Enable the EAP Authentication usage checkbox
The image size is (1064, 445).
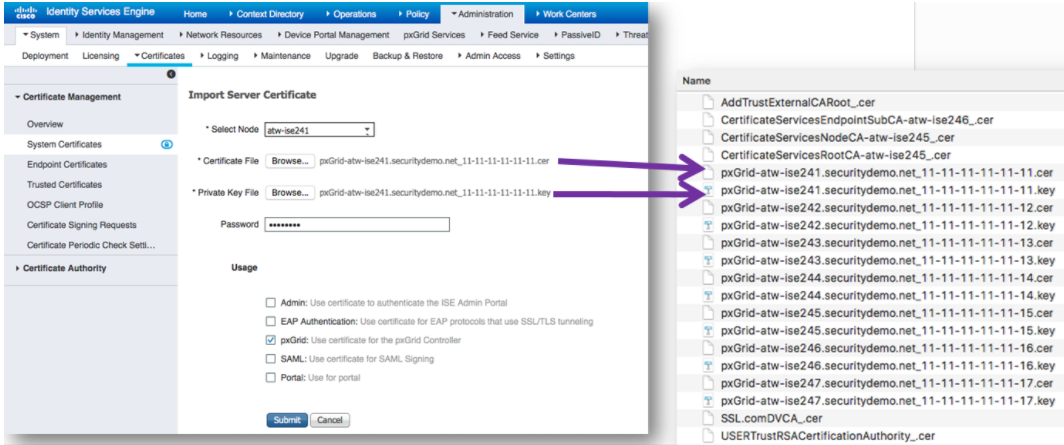pos(271,321)
